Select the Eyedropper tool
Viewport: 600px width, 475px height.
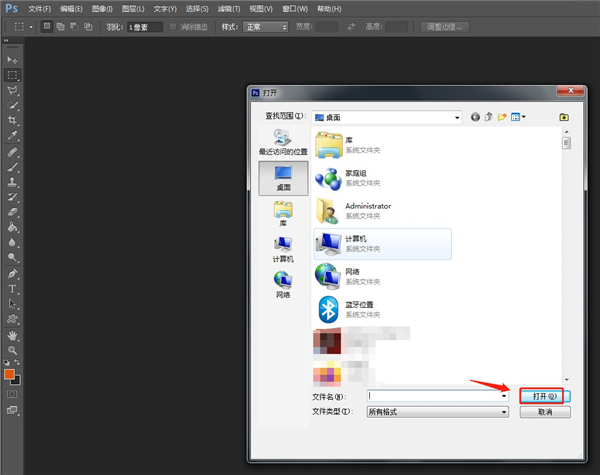coord(13,135)
